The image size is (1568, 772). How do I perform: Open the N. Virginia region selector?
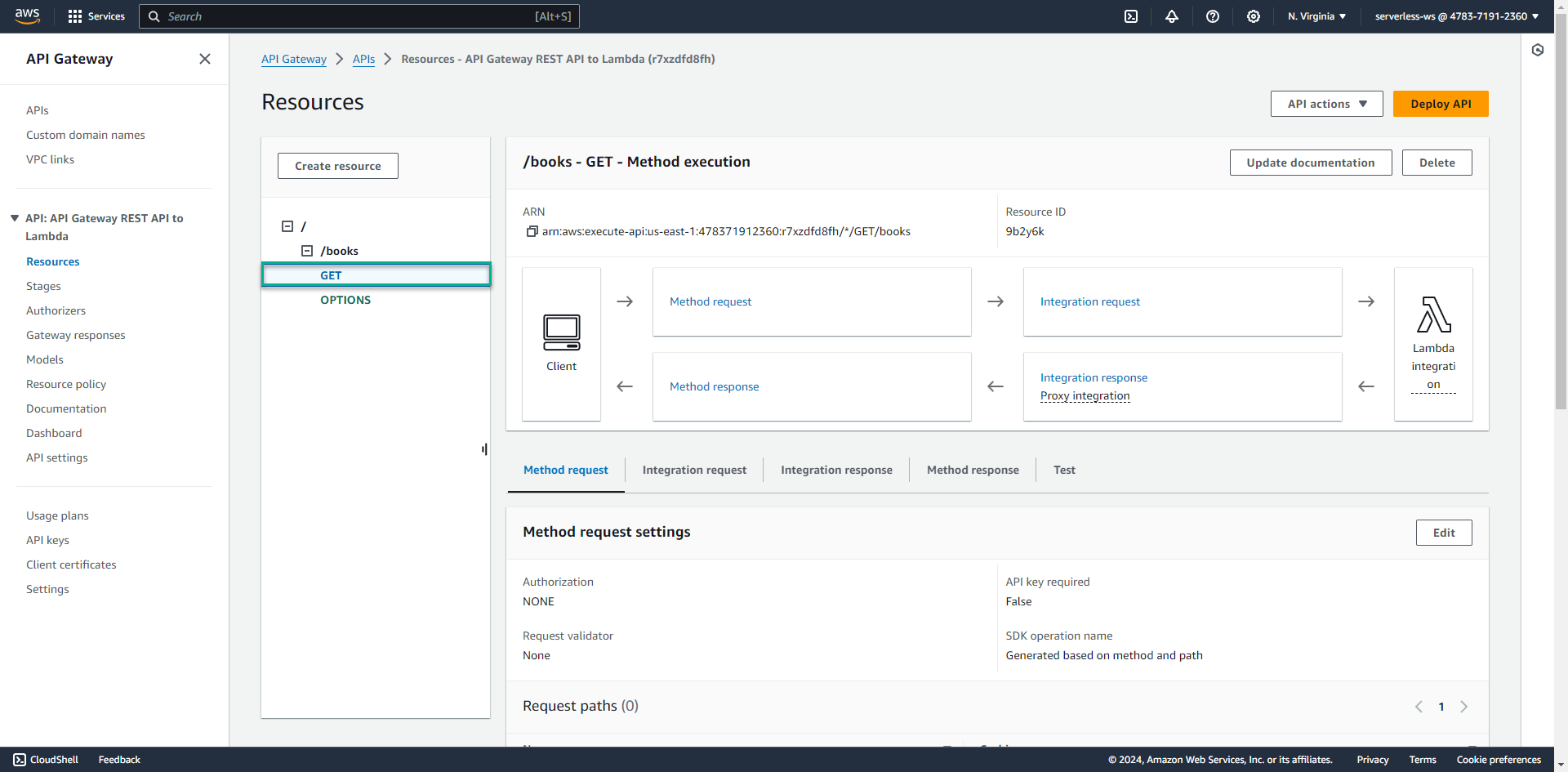coord(1316,16)
